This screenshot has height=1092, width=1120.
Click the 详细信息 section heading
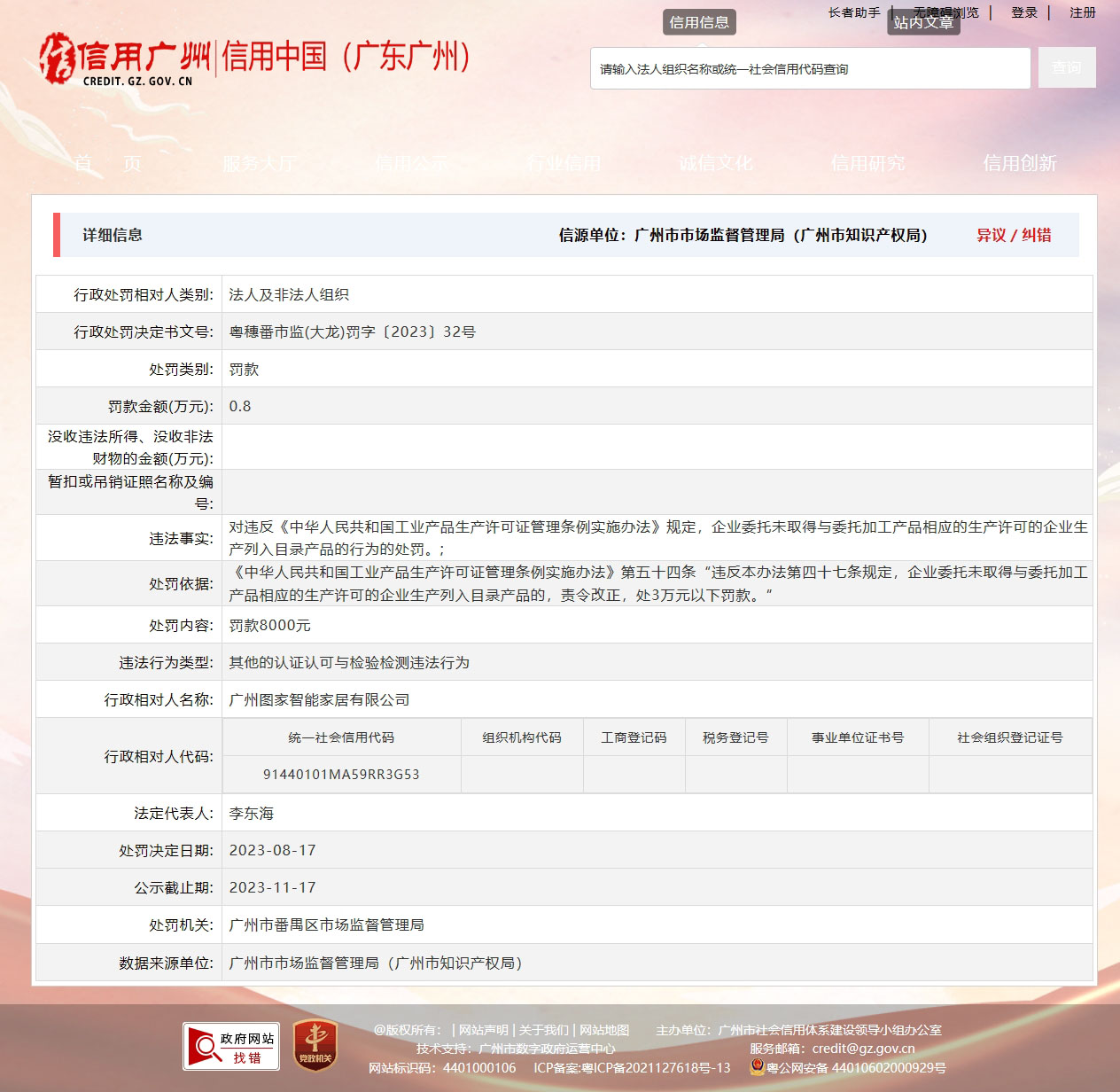click(113, 235)
